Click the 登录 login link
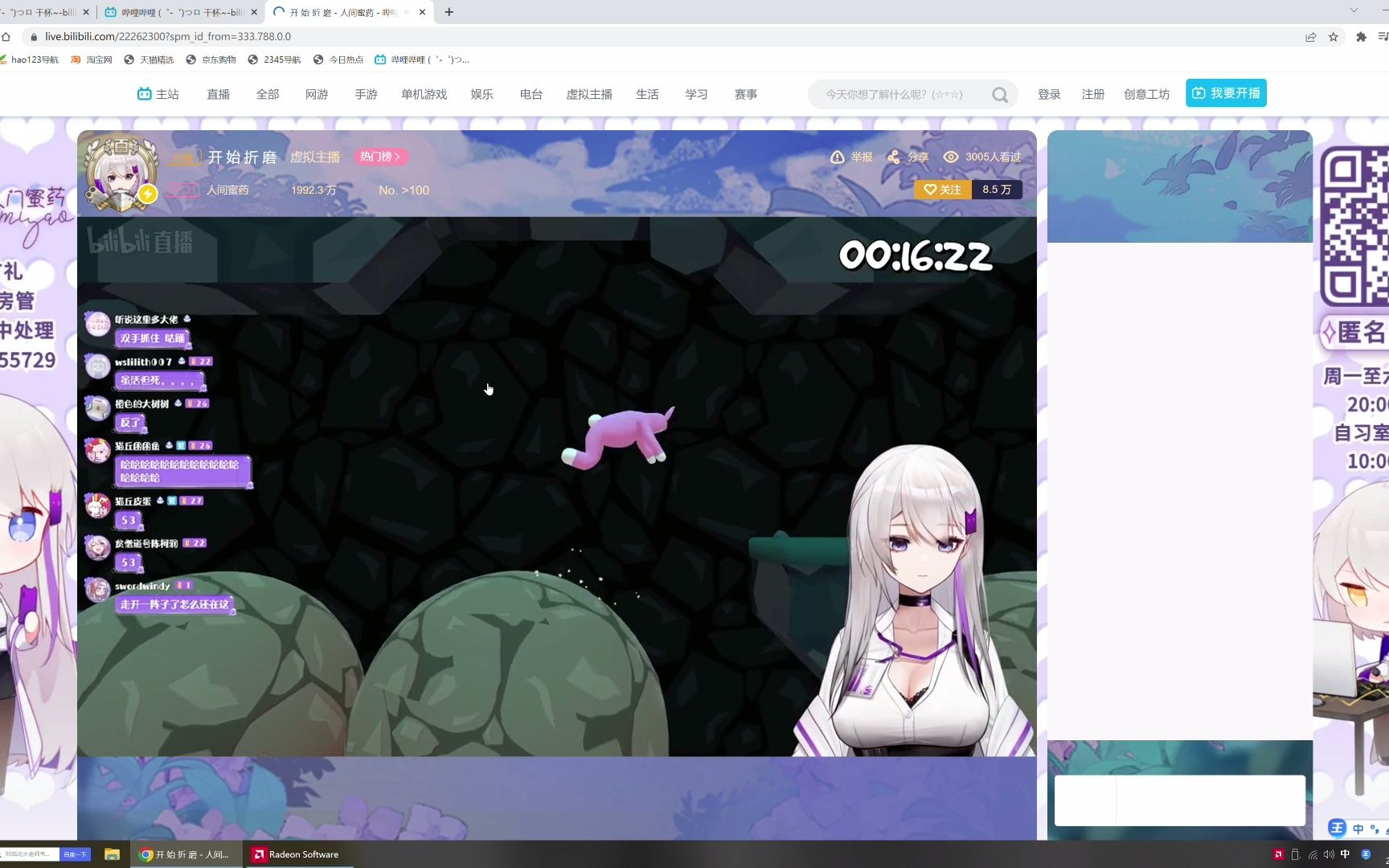Image resolution: width=1389 pixels, height=868 pixels. coord(1049,94)
